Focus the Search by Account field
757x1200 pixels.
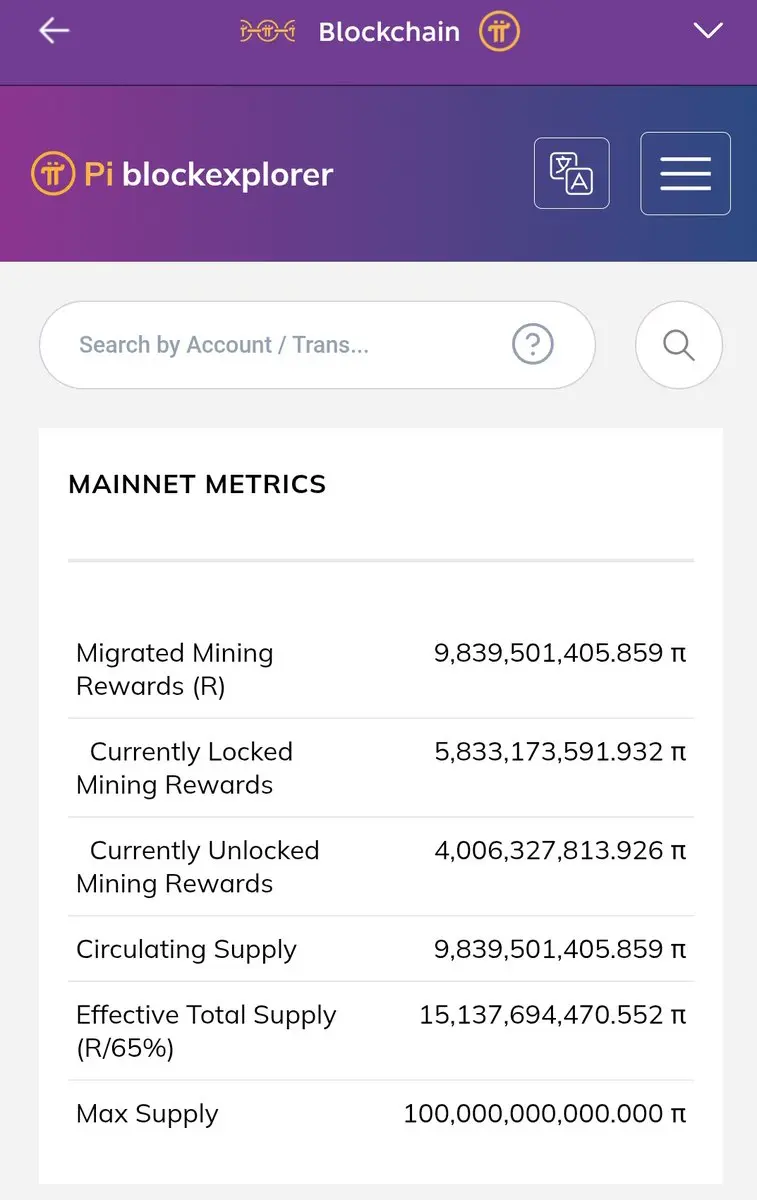tap(280, 345)
